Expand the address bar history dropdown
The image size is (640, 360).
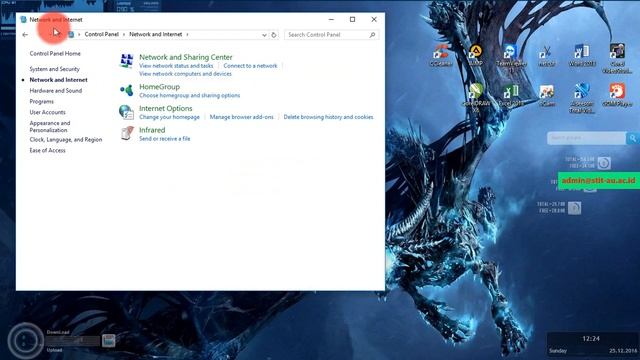pyautogui.click(x=264, y=35)
